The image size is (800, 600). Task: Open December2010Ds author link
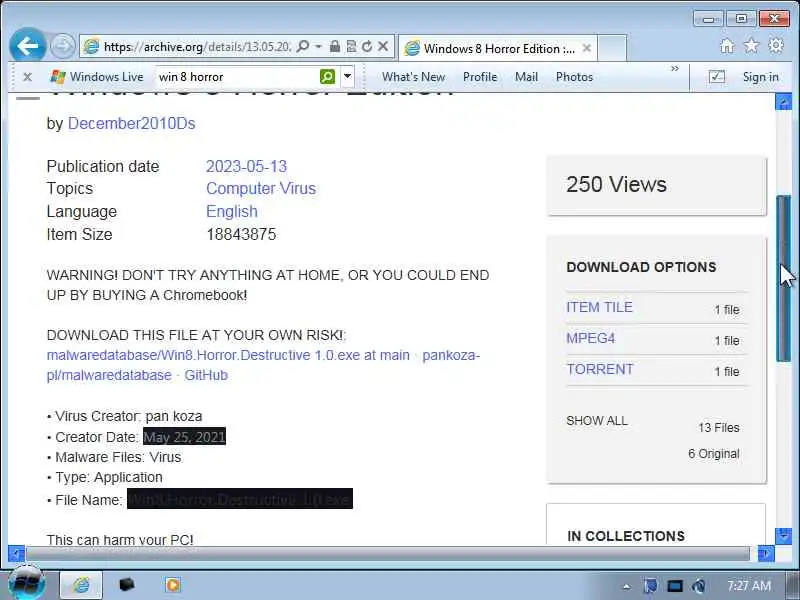pyautogui.click(x=132, y=123)
